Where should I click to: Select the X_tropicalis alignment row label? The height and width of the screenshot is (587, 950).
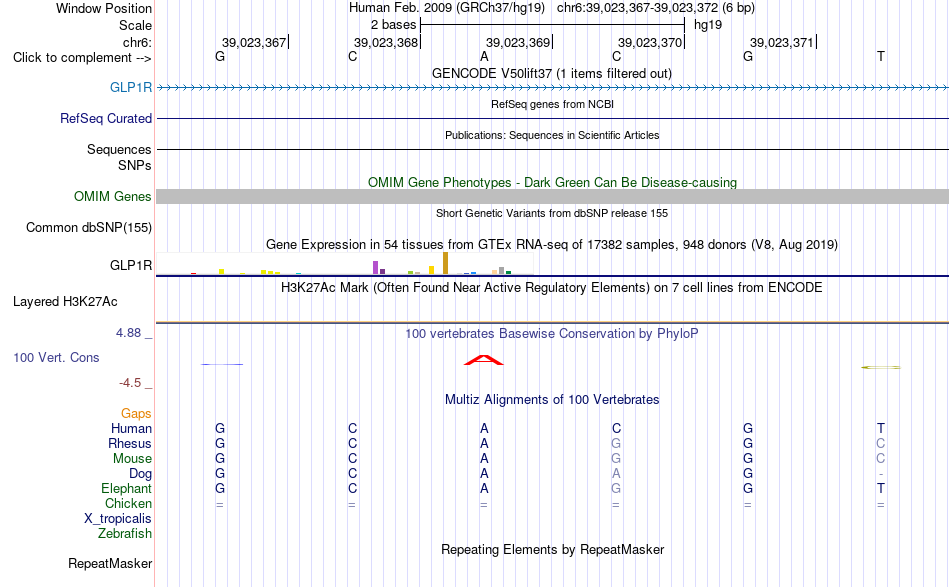tap(118, 519)
